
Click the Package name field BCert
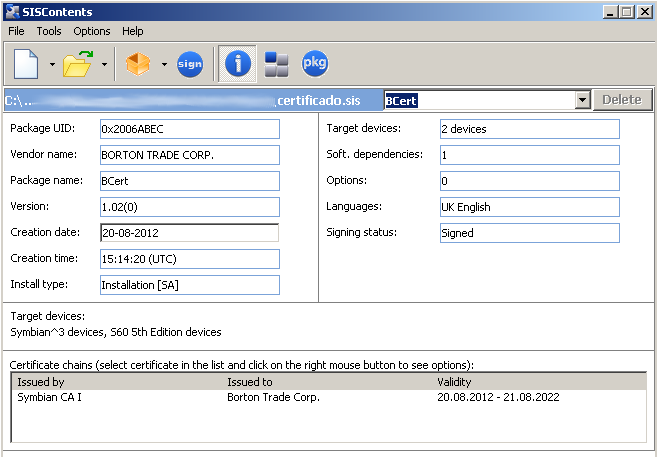[x=190, y=181]
